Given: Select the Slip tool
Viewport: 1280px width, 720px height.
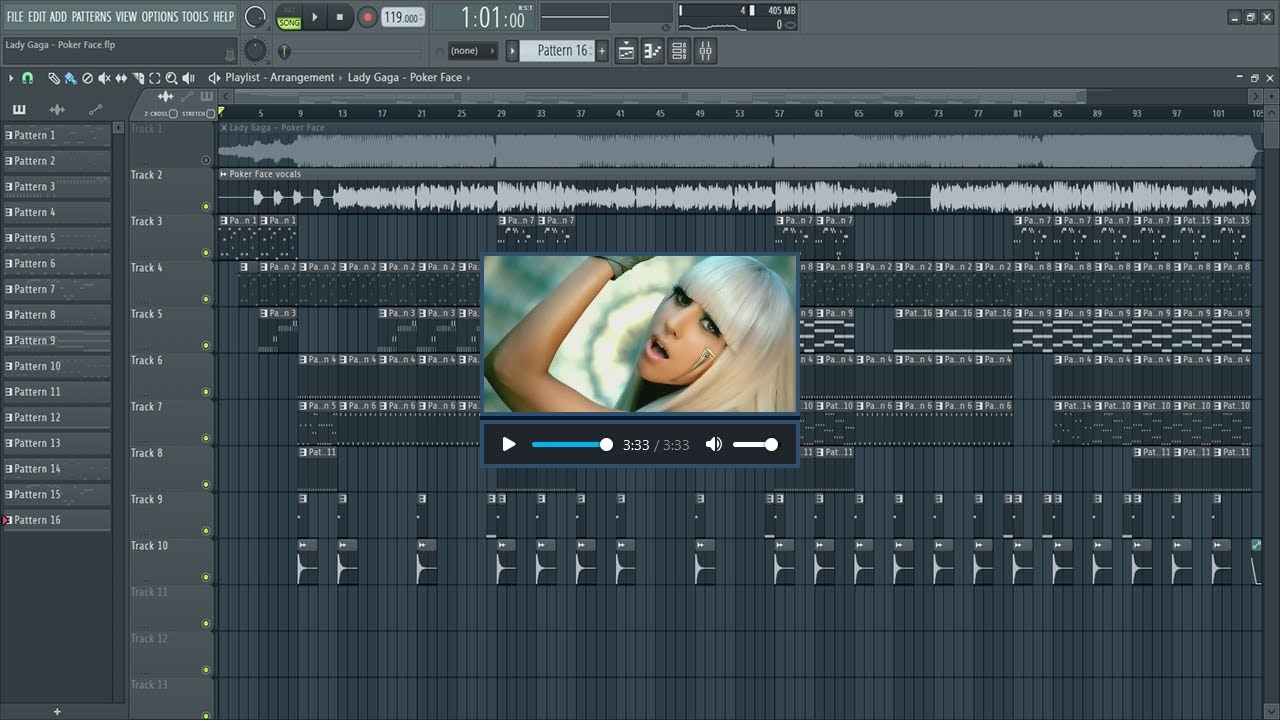Looking at the screenshot, I should click(x=121, y=78).
